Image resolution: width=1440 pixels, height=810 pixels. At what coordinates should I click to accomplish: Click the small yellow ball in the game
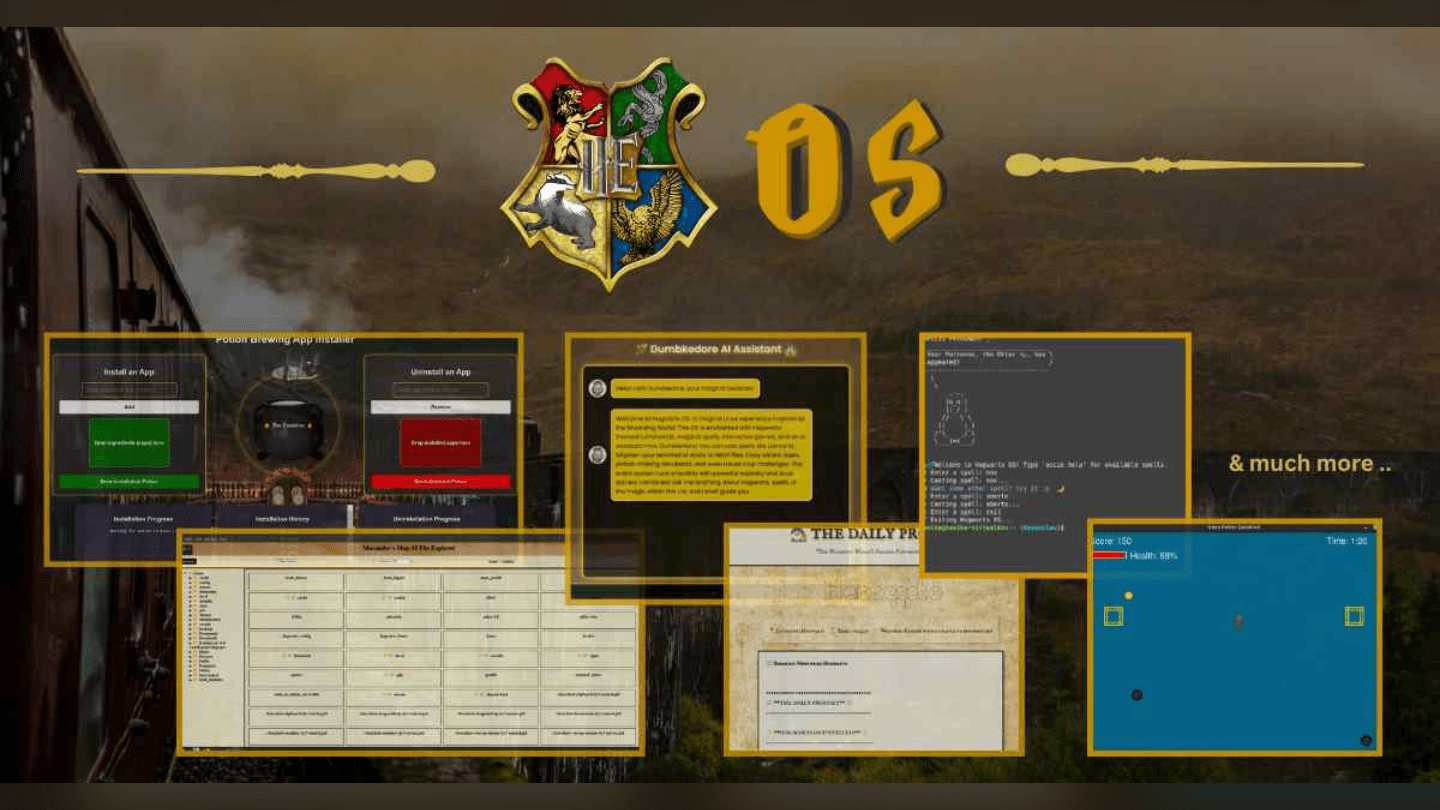1129,596
